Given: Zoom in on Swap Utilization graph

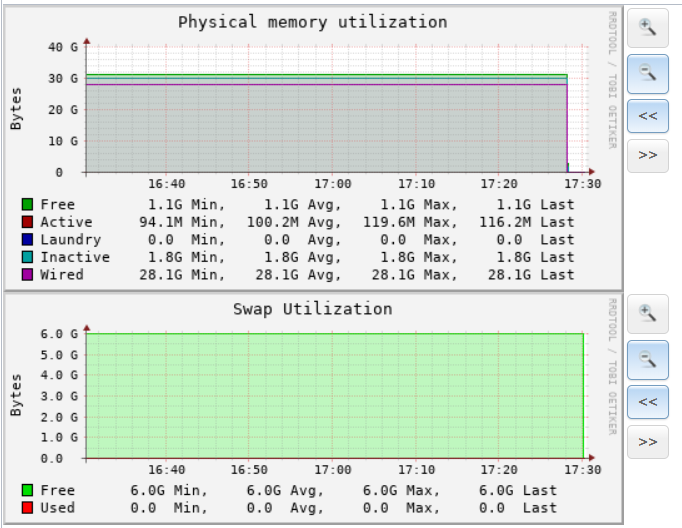Looking at the screenshot, I should [x=647, y=314].
